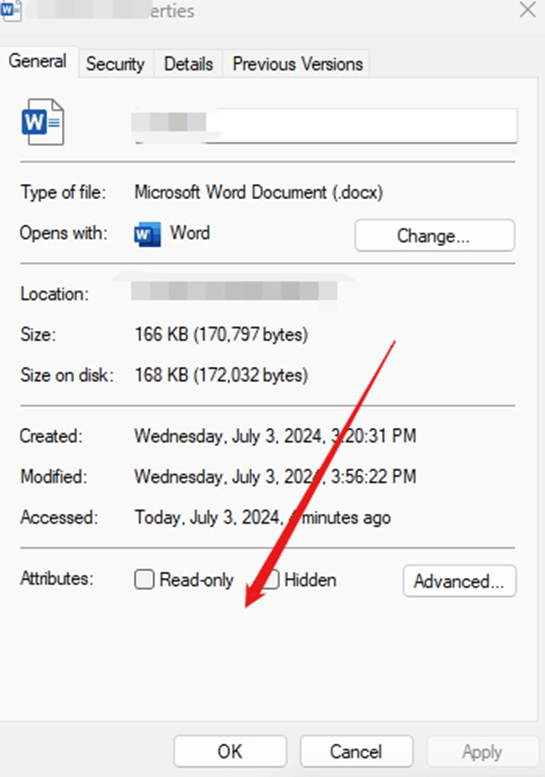Click the '168 KB (172,032 bytes)' size on disk

point(221,375)
